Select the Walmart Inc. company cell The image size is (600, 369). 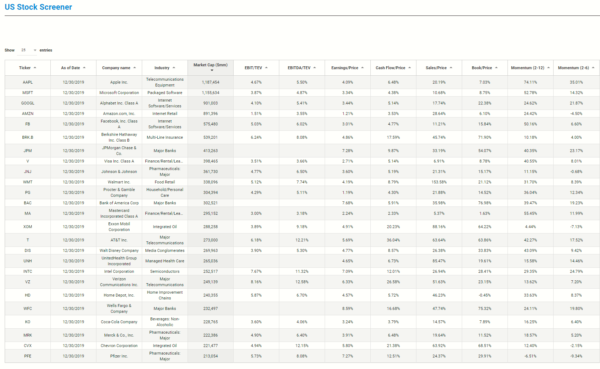119,182
